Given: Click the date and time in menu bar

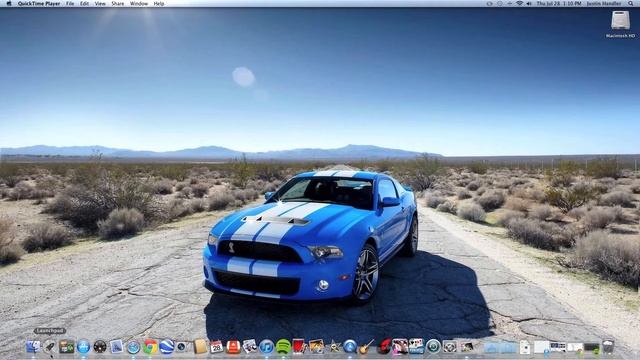Looking at the screenshot, I should coord(559,3).
